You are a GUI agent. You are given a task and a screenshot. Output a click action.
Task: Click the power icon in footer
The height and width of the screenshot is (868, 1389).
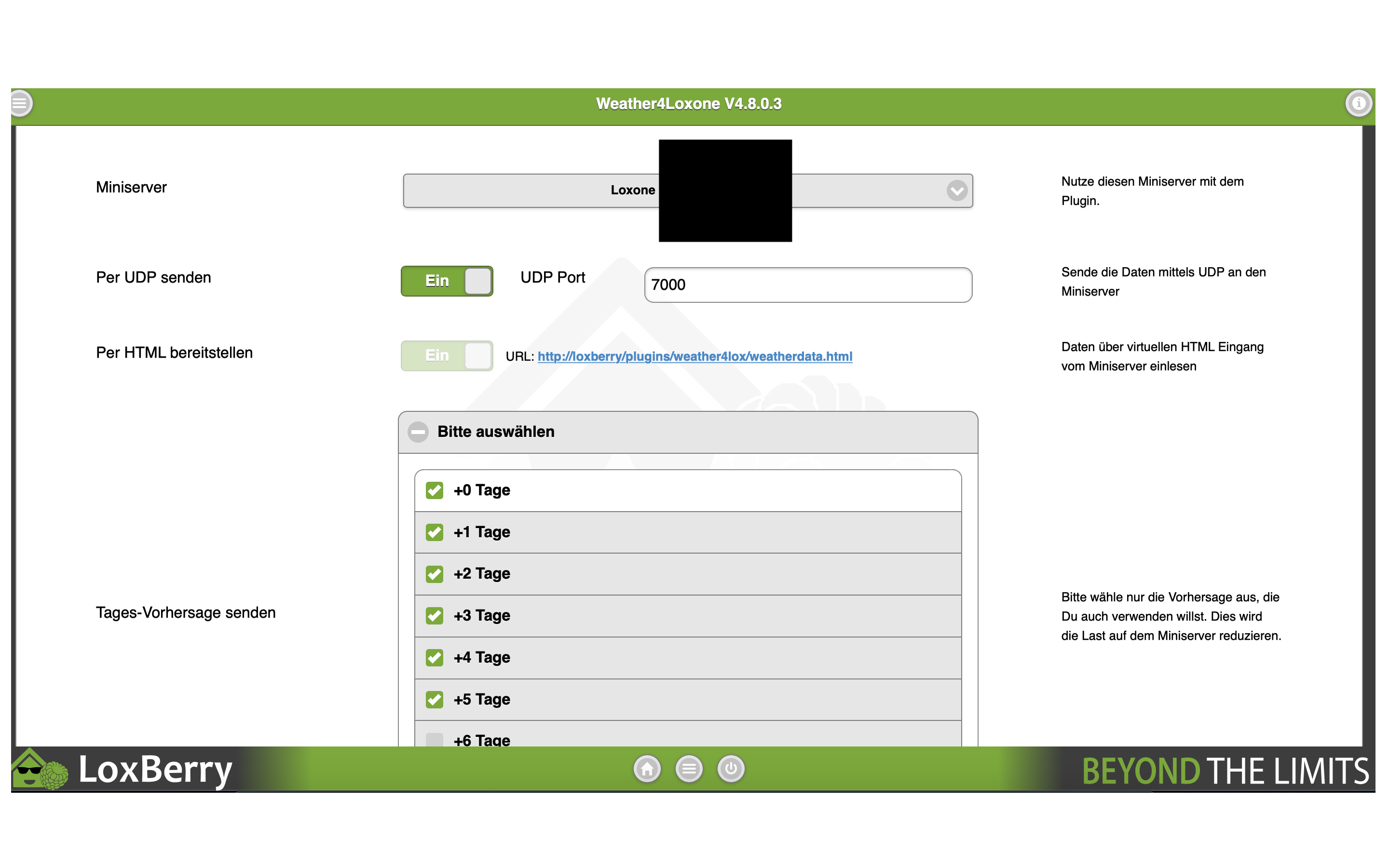point(731,769)
